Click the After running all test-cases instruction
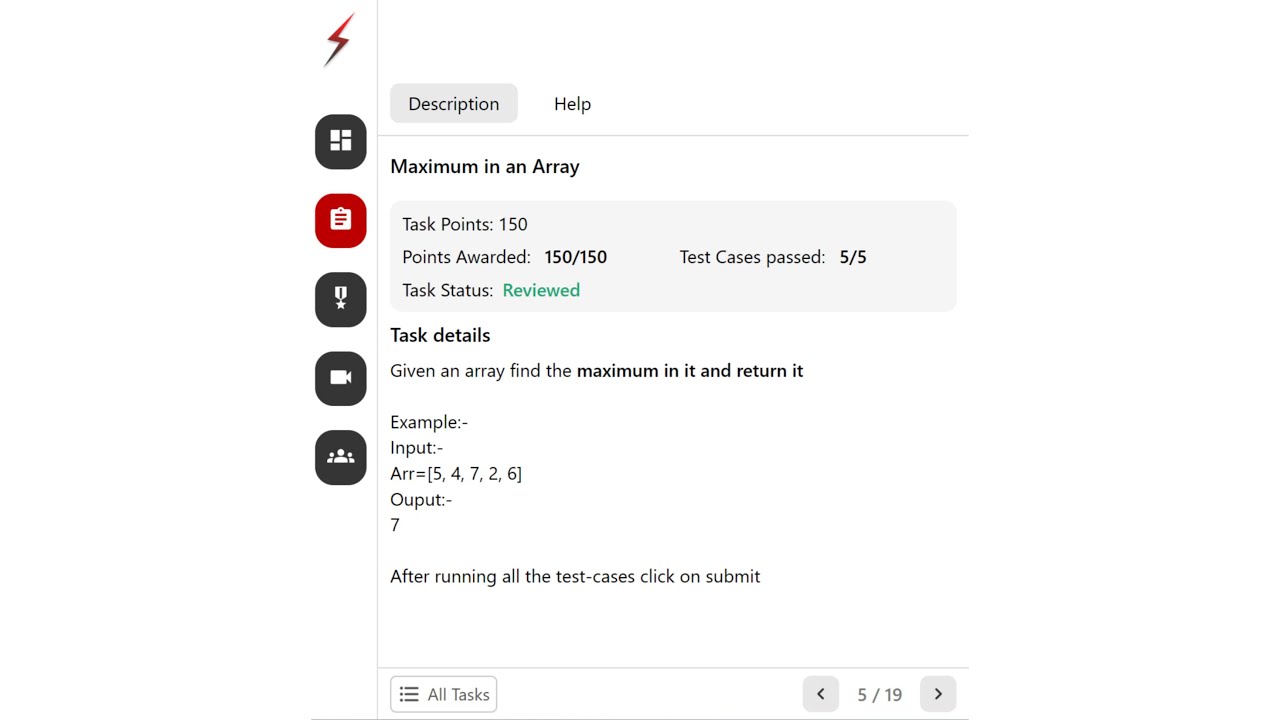 tap(575, 577)
